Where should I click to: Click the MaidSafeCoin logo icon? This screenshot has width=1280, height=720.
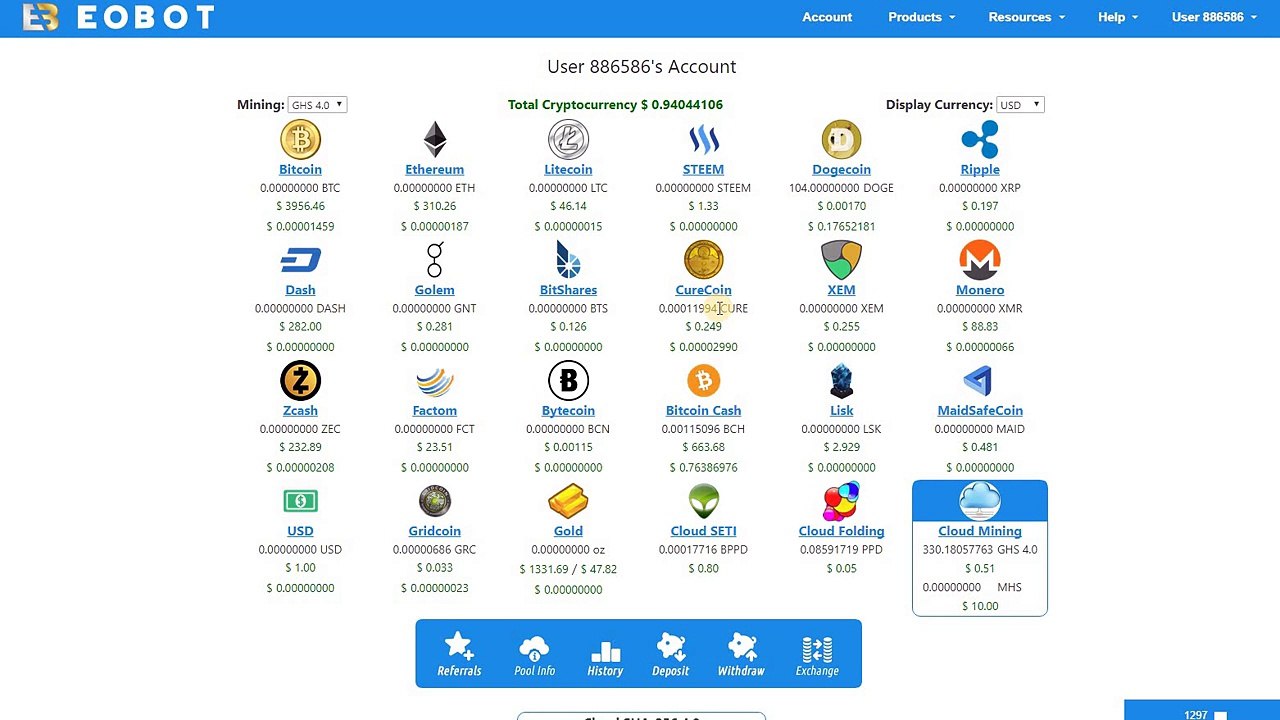[x=980, y=381]
